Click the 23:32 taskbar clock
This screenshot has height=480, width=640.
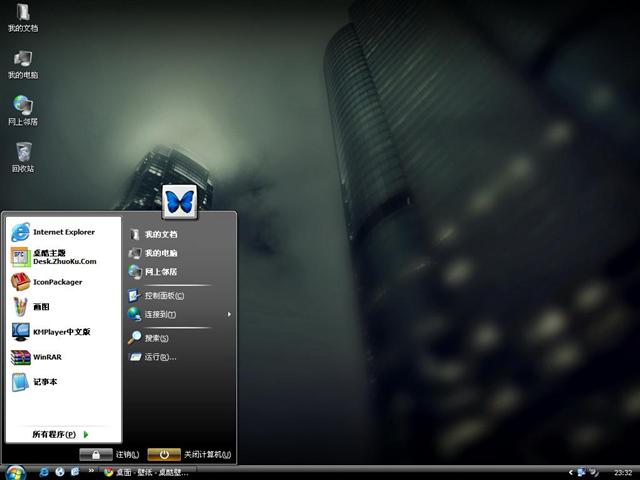[x=623, y=473]
